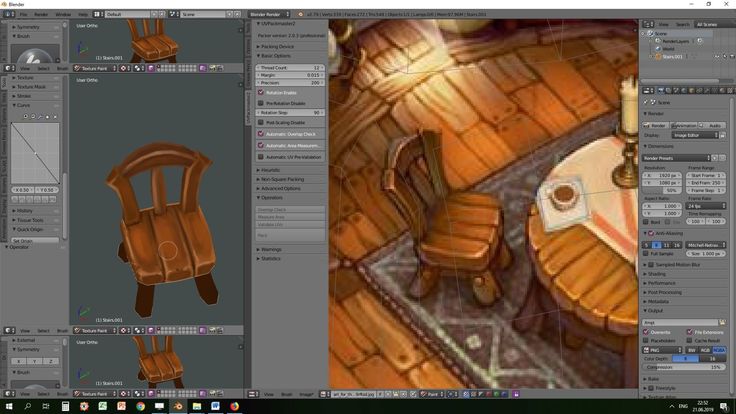The width and height of the screenshot is (736, 414).
Task: Expand the Non-Square Packing panel
Action: [281, 179]
